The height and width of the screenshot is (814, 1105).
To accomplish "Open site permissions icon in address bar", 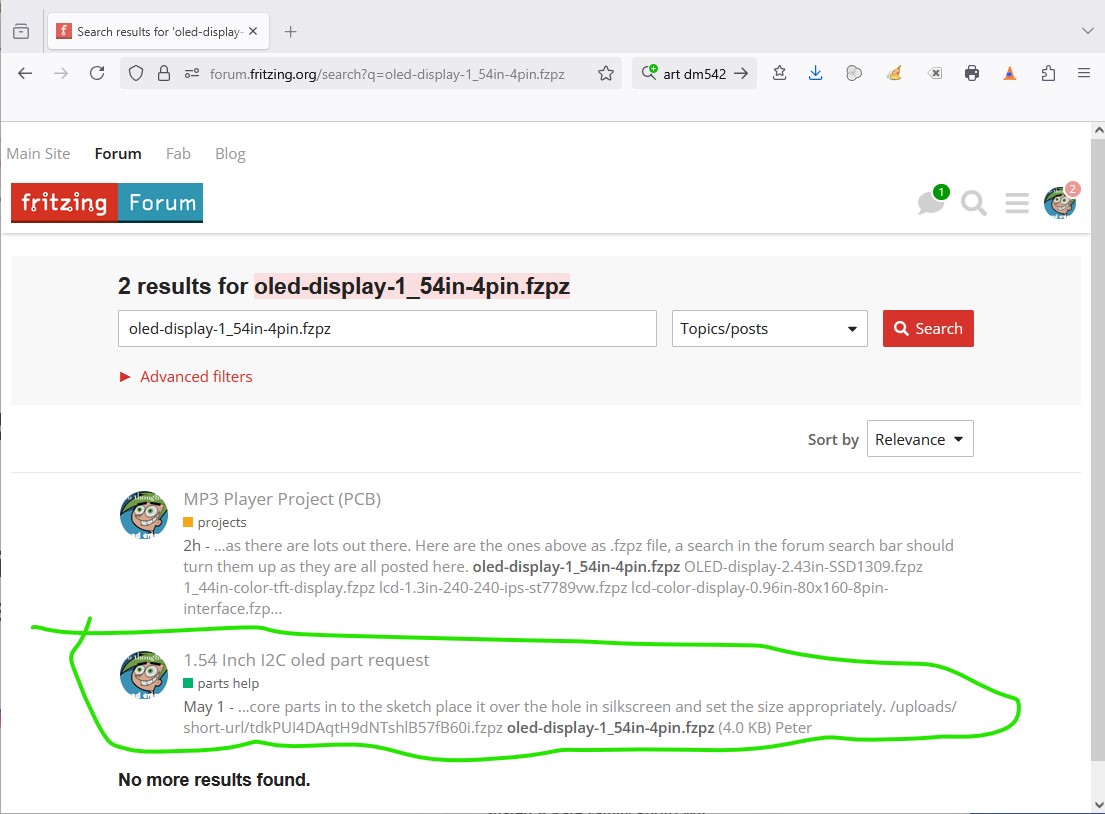I will tap(192, 73).
